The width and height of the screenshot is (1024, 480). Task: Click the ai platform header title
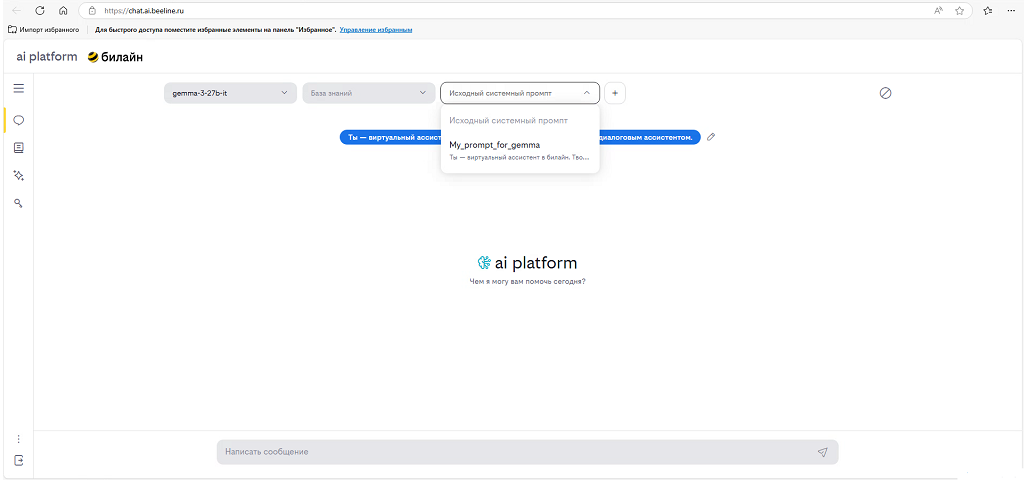(x=46, y=57)
